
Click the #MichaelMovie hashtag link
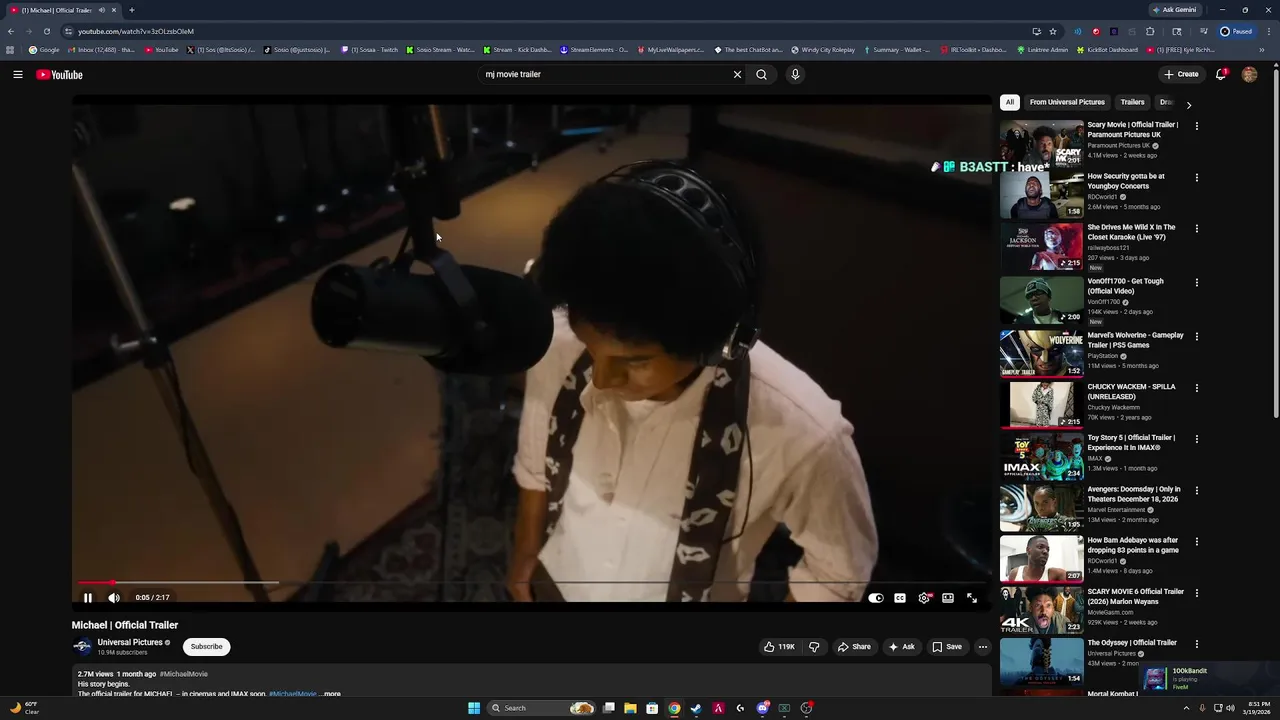[184, 674]
